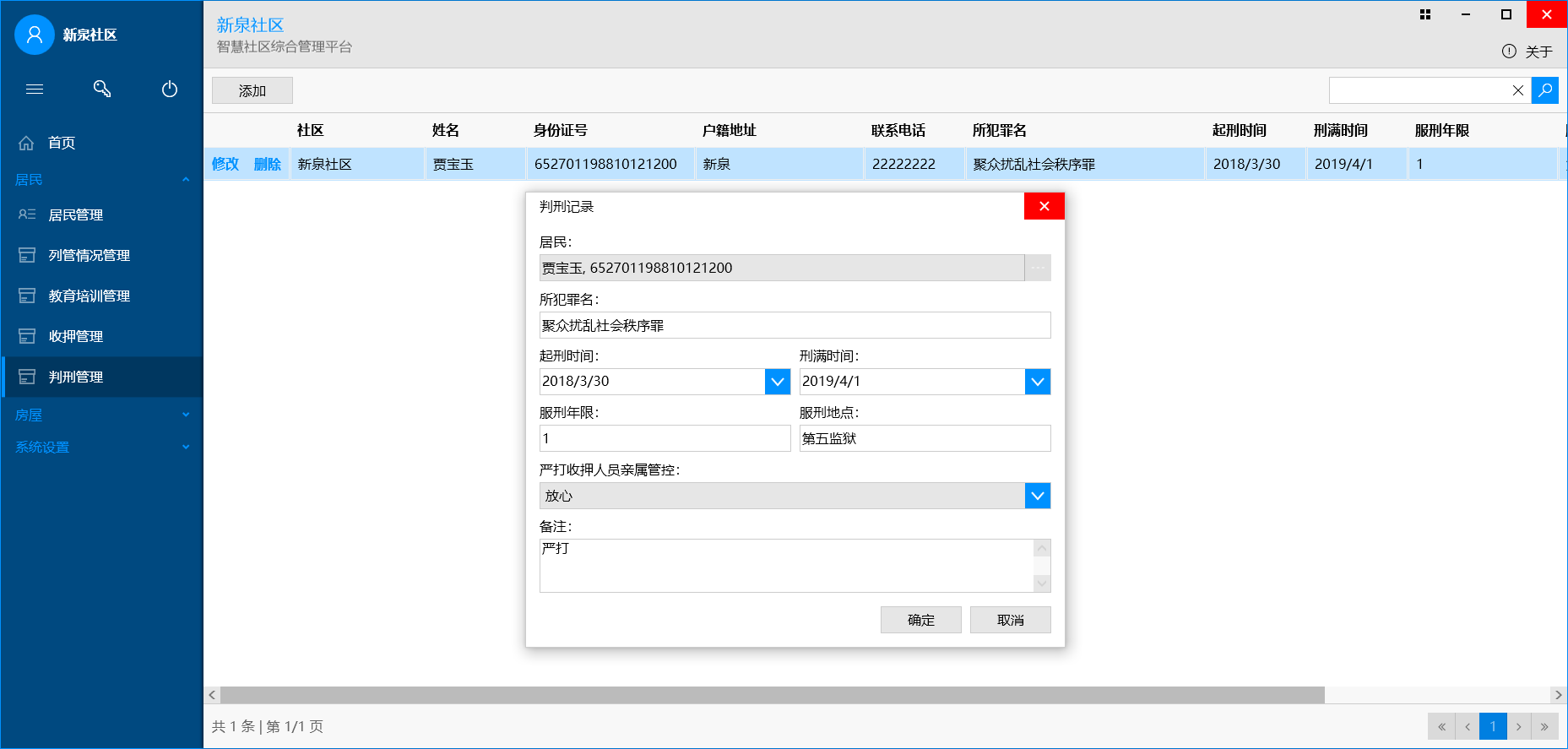The width and height of the screenshot is (1568, 749).
Task: Expand the 严打收押人员亲属管控 dropdown
Action: [x=1038, y=496]
